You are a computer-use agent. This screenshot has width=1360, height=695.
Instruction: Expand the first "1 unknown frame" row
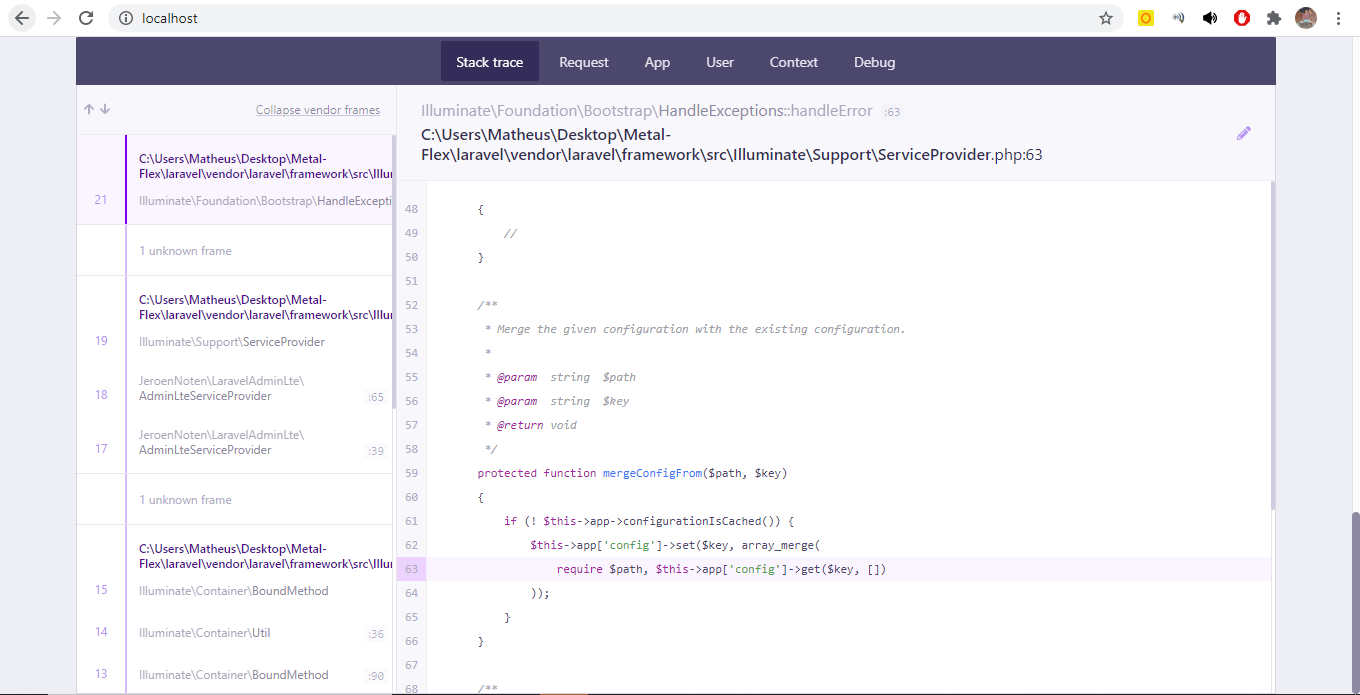click(x=185, y=251)
